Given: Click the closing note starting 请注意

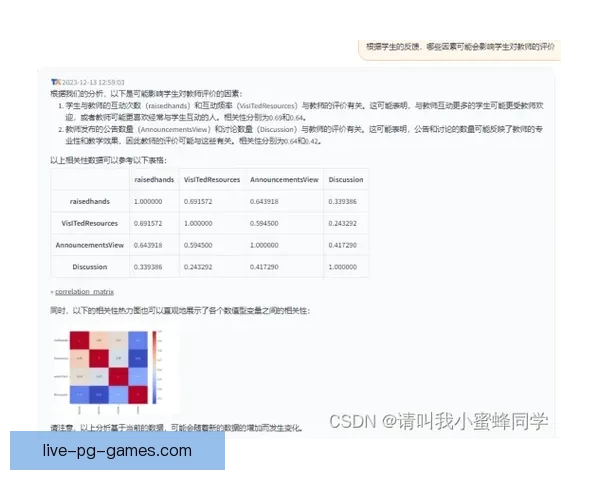Looking at the screenshot, I should [x=176, y=428].
